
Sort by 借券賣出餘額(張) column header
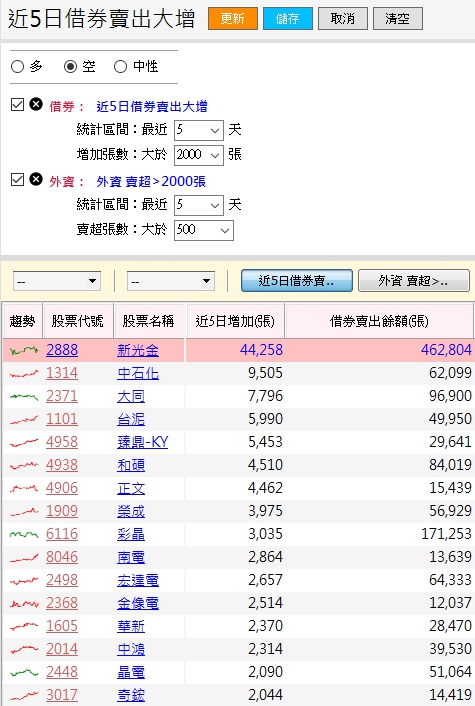pyautogui.click(x=379, y=321)
